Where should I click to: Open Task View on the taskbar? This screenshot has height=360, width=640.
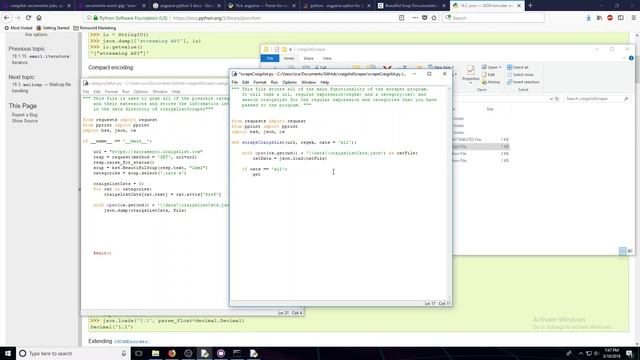click(x=139, y=353)
